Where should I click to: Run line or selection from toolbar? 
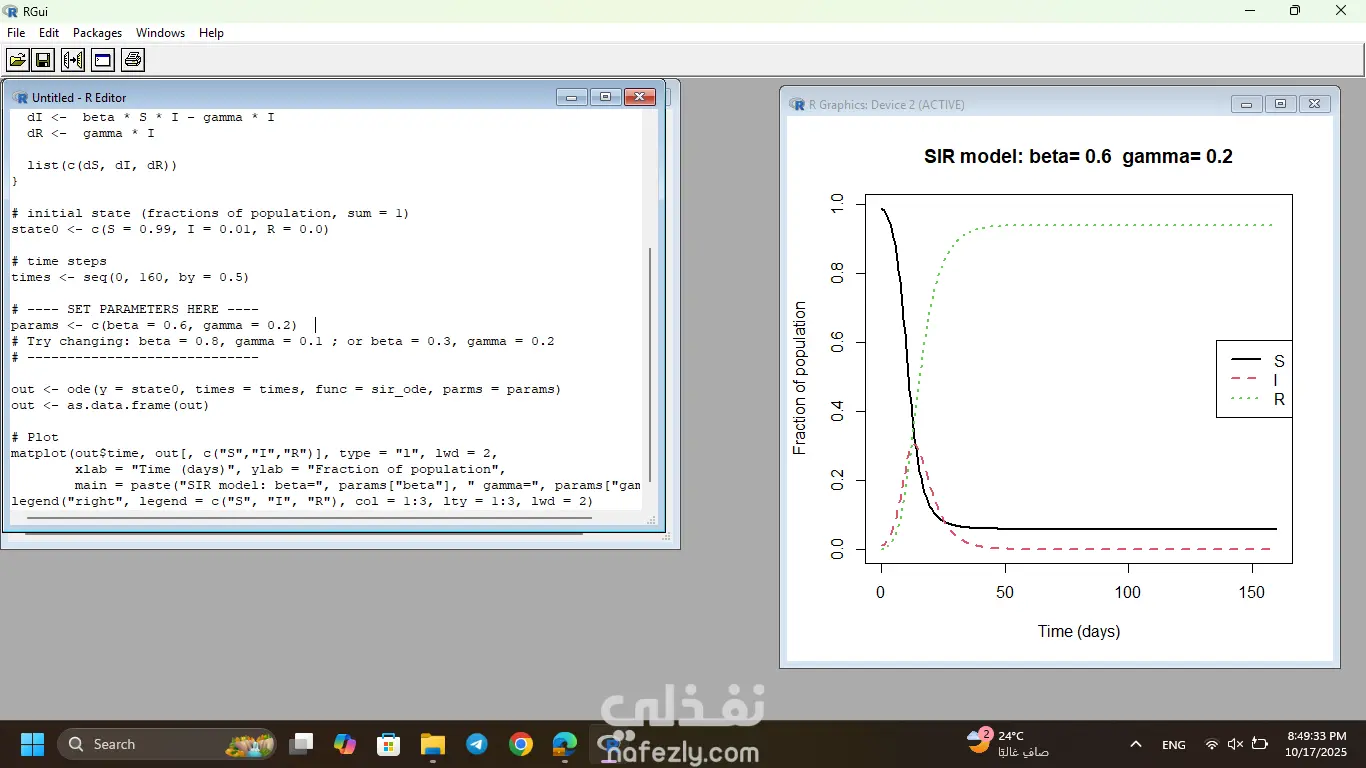click(x=73, y=60)
